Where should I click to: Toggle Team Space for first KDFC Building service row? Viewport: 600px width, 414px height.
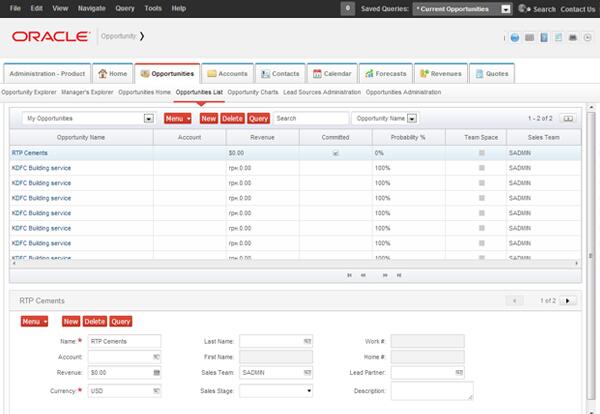(x=481, y=168)
